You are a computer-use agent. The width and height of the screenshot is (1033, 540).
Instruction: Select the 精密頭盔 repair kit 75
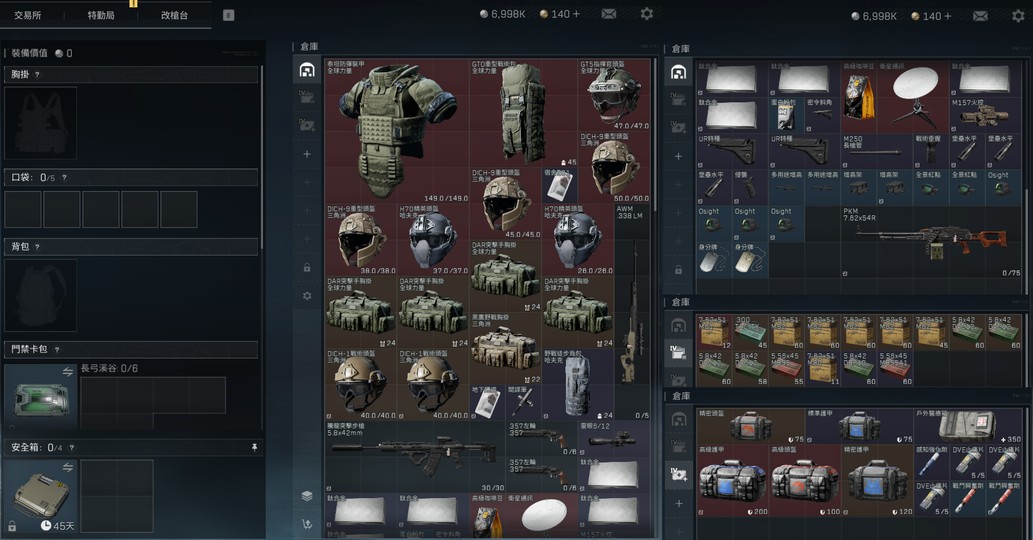pos(750,427)
